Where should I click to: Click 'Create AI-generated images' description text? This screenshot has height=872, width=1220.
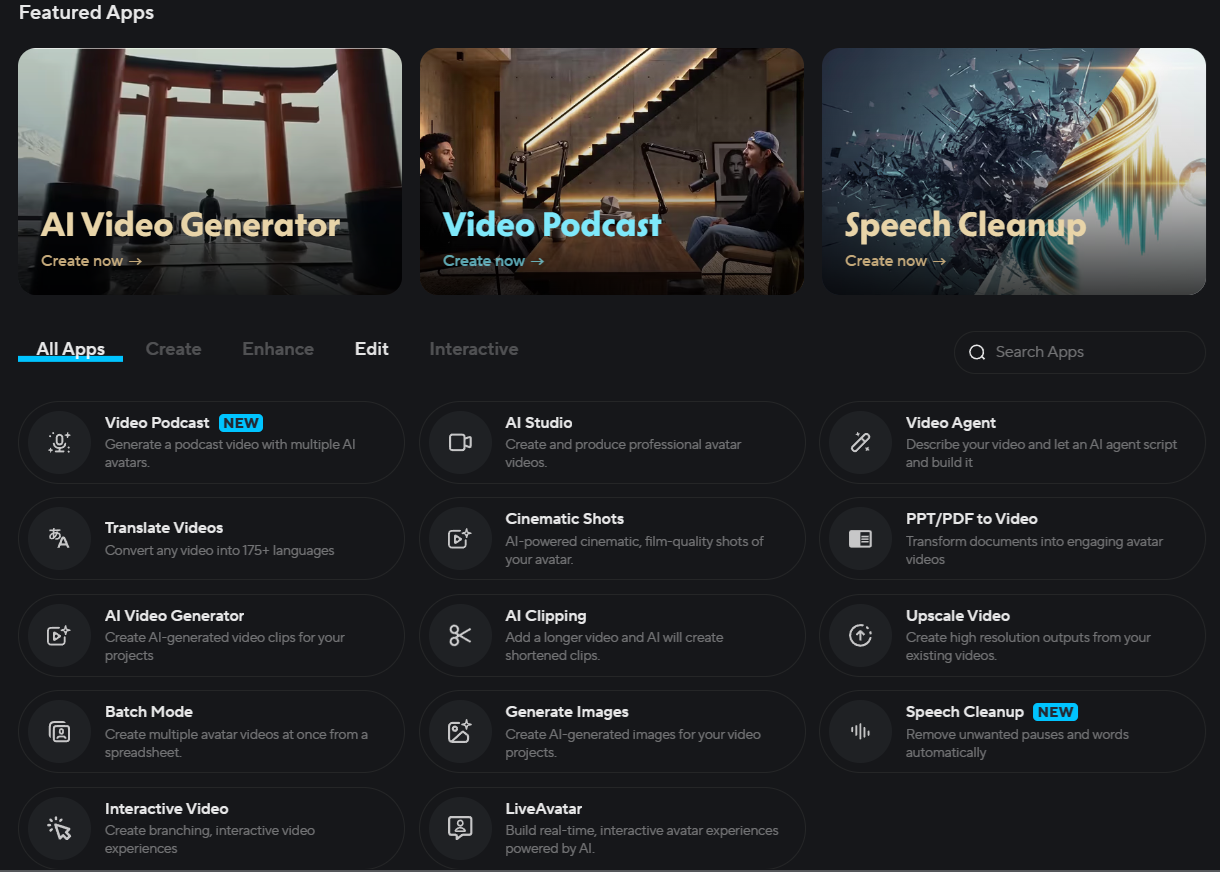pyautogui.click(x=633, y=743)
